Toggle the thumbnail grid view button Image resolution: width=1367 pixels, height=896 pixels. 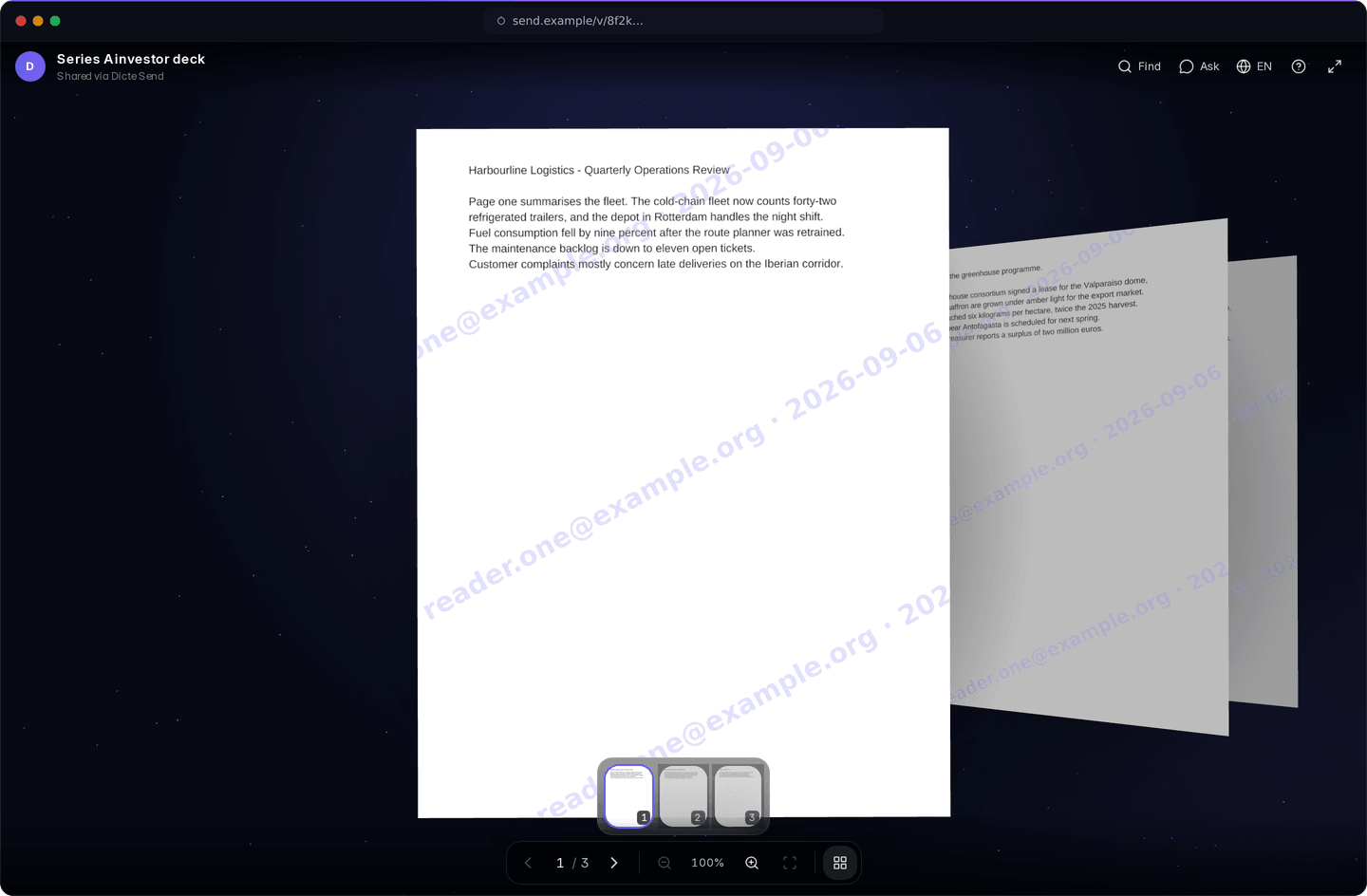point(840,863)
